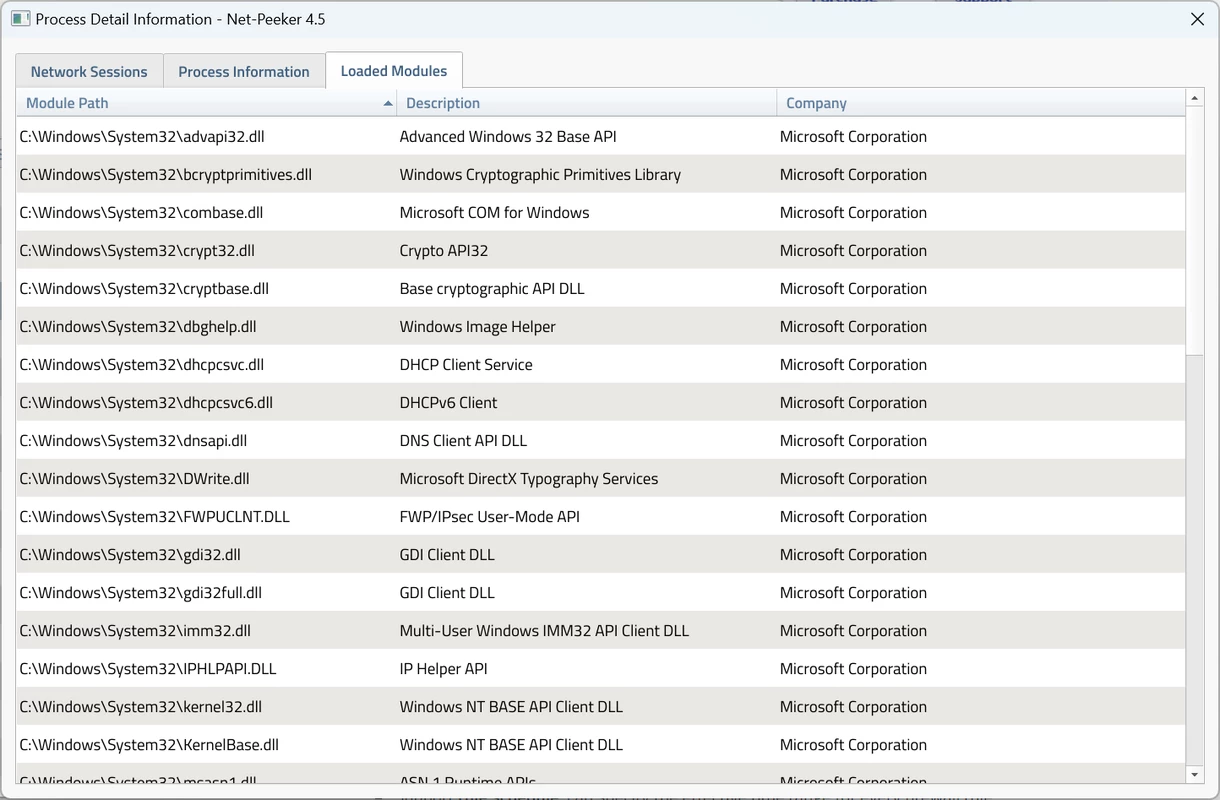Click the DNS Client API DLL description

pos(463,441)
